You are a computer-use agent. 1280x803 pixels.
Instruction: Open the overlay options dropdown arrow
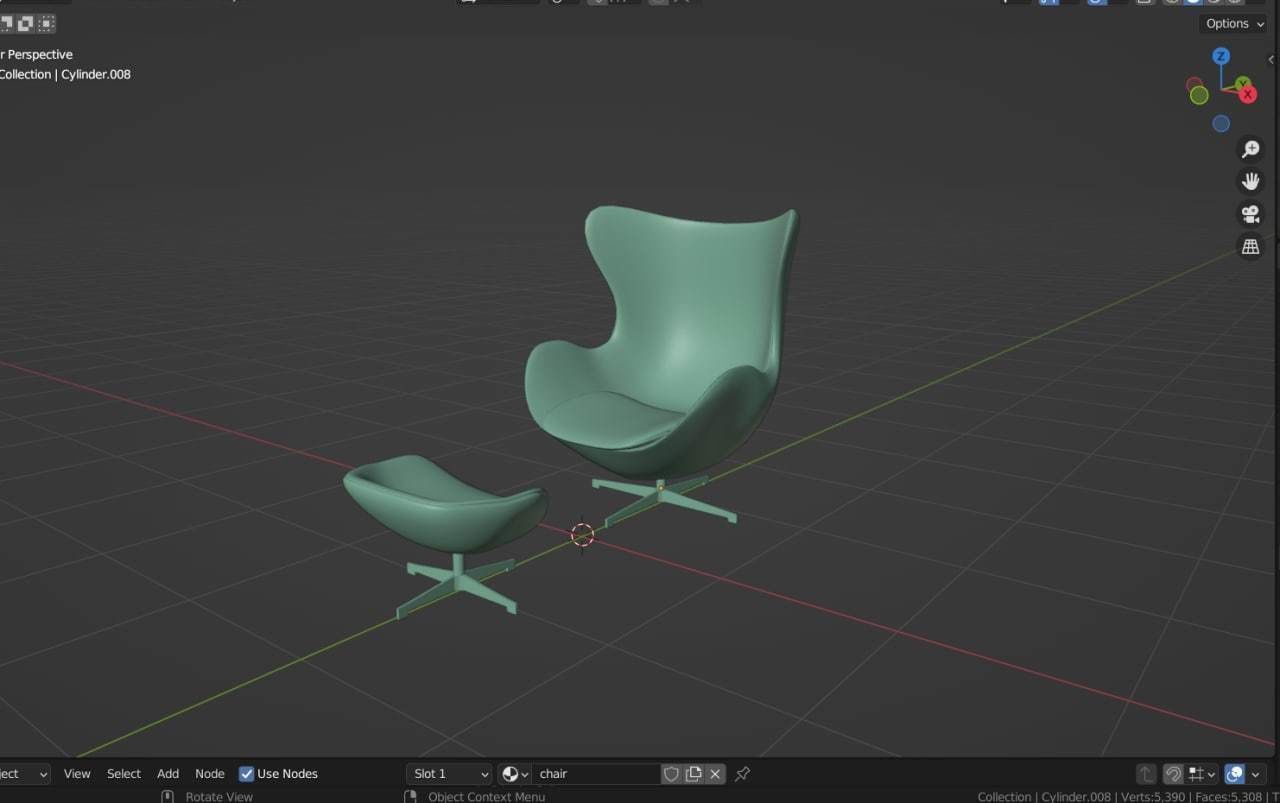[1257, 774]
